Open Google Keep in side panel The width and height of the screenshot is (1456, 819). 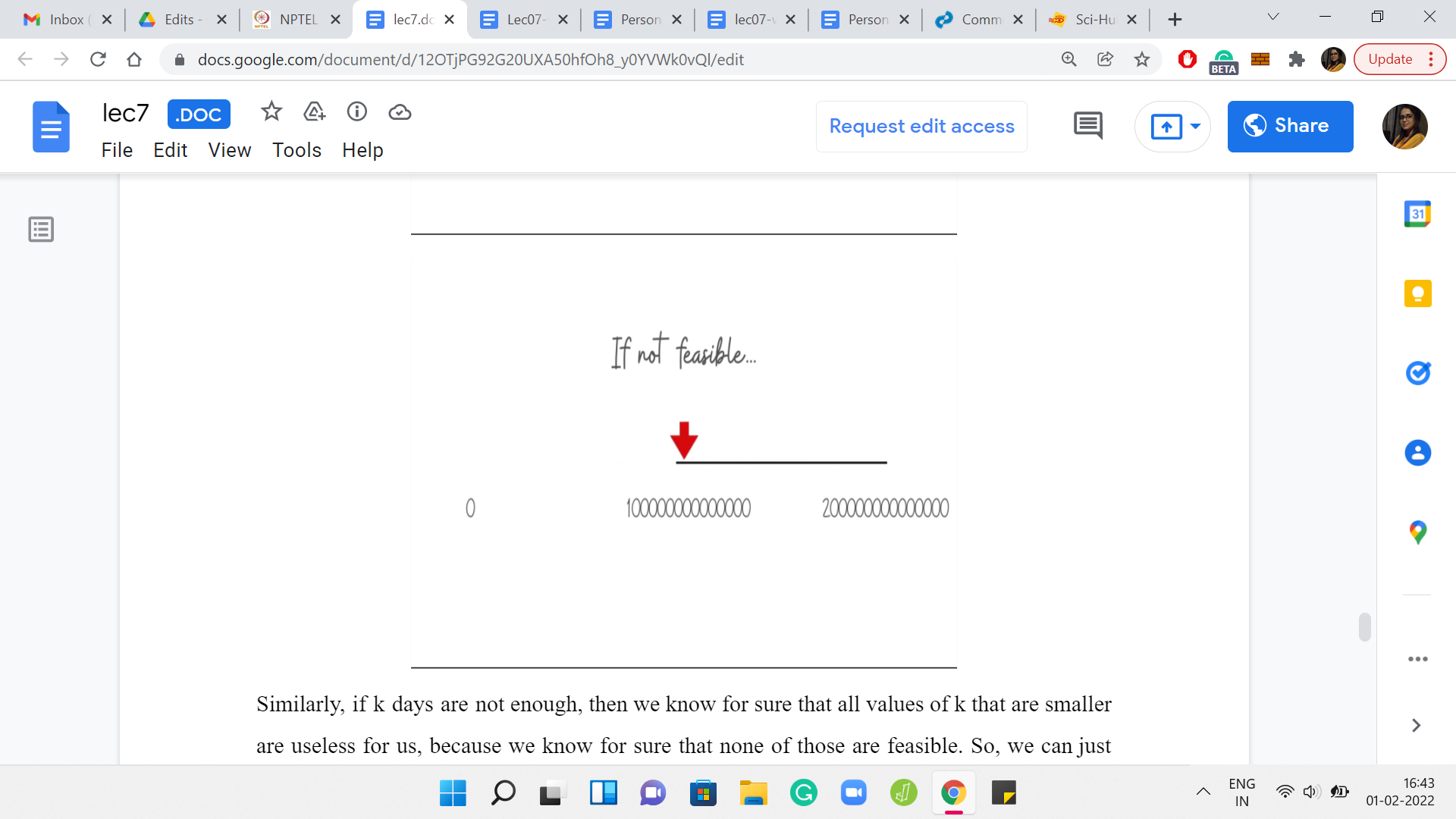click(x=1417, y=293)
